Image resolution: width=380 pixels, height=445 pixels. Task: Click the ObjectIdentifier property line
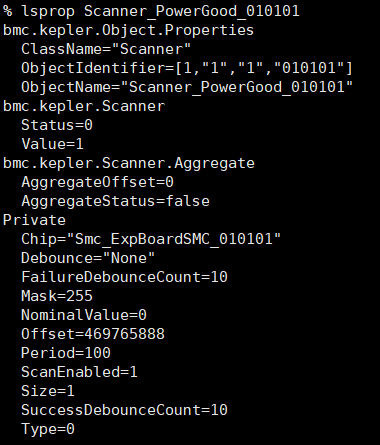[x=187, y=68]
